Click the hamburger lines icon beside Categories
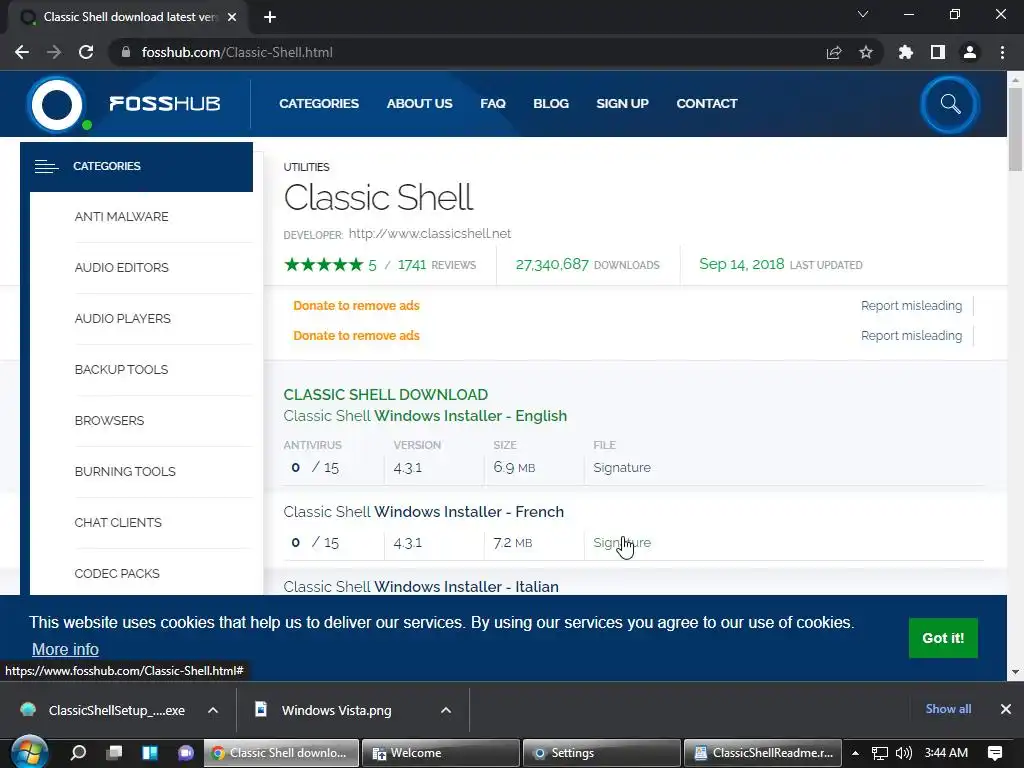This screenshot has height=768, width=1024. tap(46, 167)
